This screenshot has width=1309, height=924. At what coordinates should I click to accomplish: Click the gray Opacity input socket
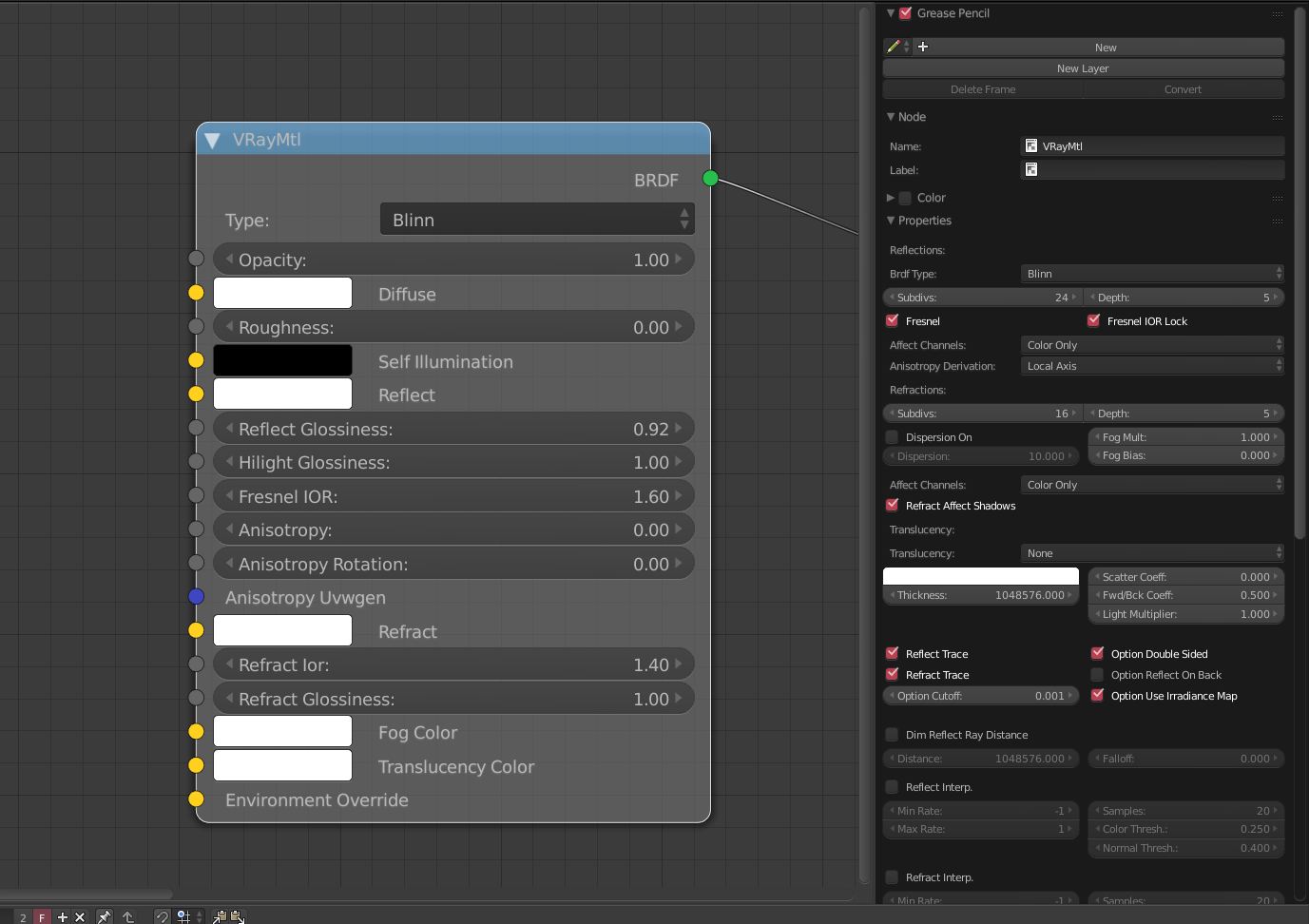tap(196, 259)
